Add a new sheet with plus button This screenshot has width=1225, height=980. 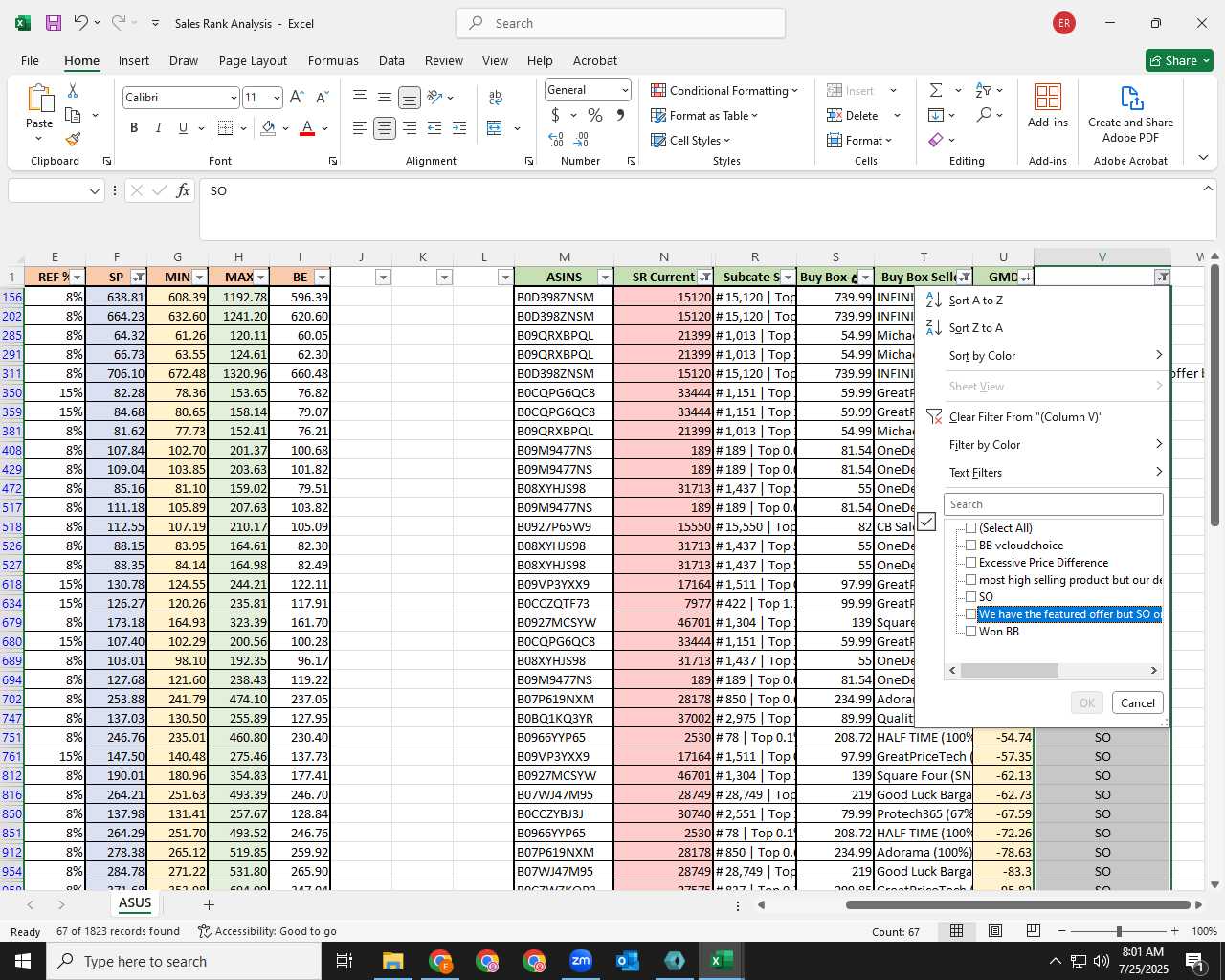point(209,904)
